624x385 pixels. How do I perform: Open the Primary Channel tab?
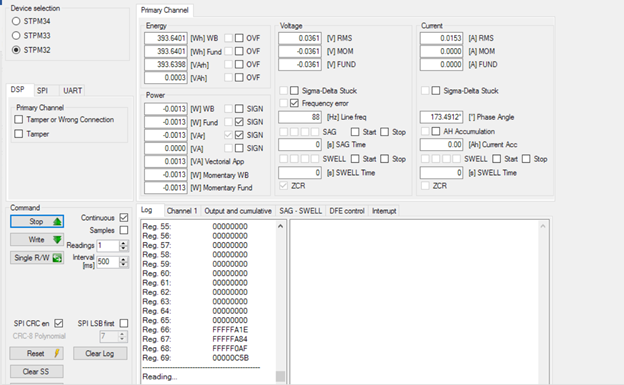pos(164,10)
